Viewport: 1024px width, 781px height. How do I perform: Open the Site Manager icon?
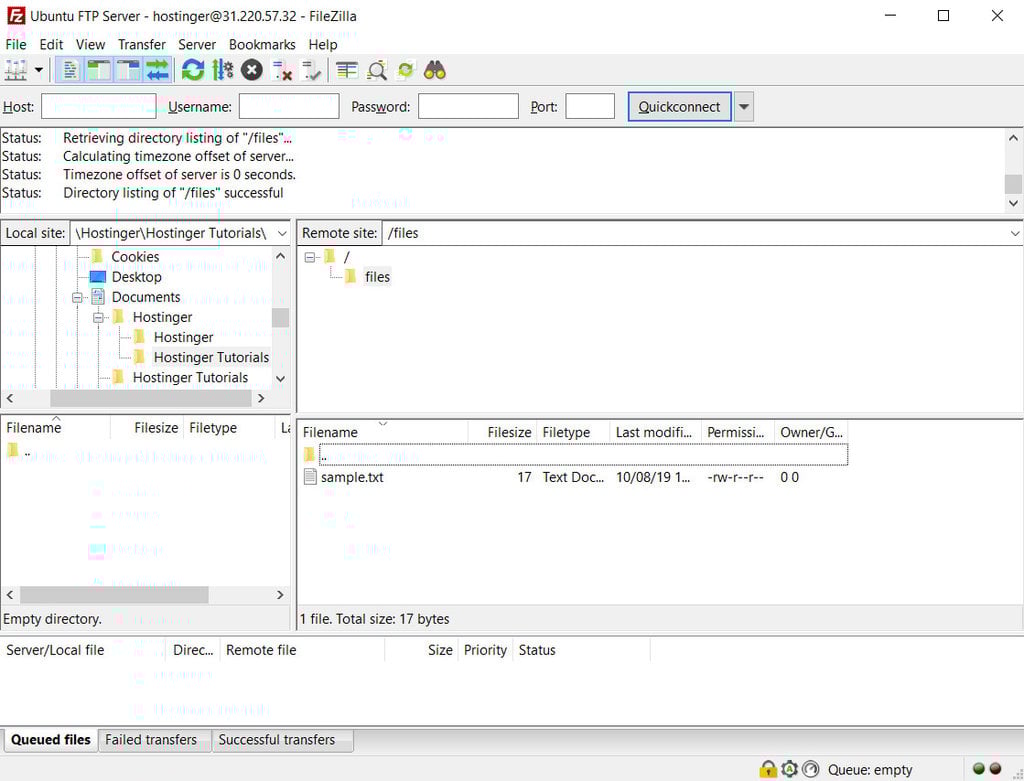(17, 70)
